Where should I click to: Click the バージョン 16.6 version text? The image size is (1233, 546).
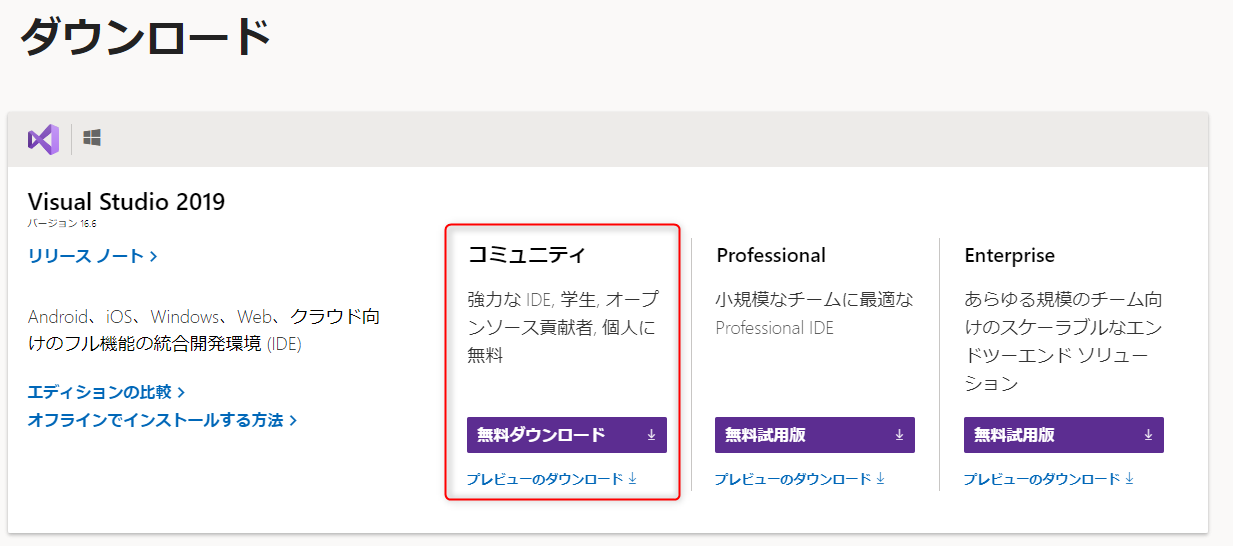62,223
